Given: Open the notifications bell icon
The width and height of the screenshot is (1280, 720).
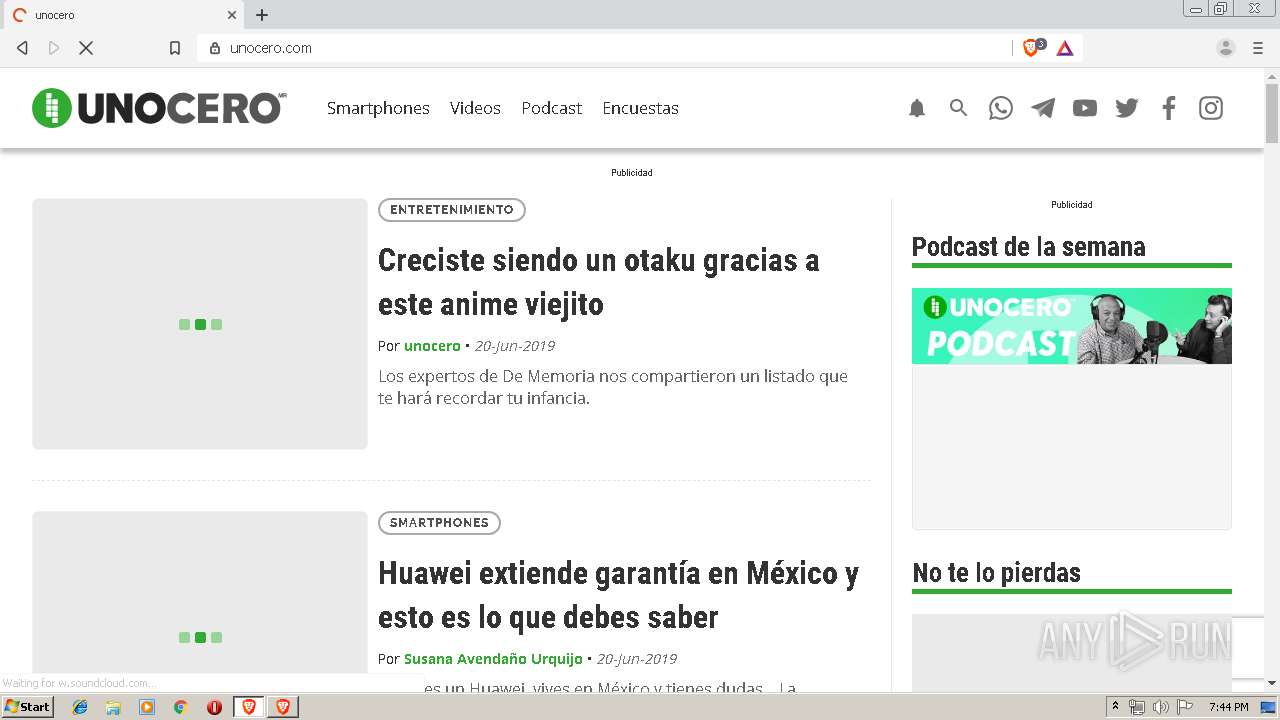Looking at the screenshot, I should click(x=917, y=108).
